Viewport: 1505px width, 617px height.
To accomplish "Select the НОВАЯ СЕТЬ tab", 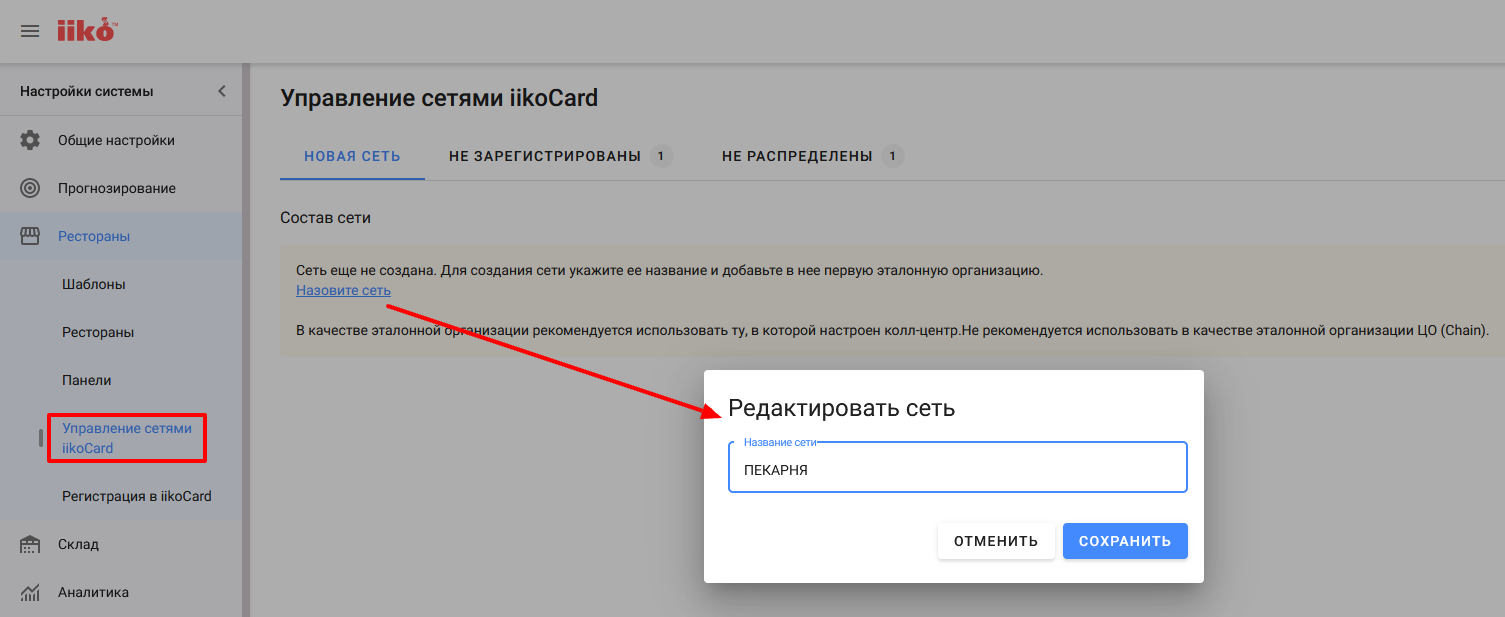I will [352, 155].
